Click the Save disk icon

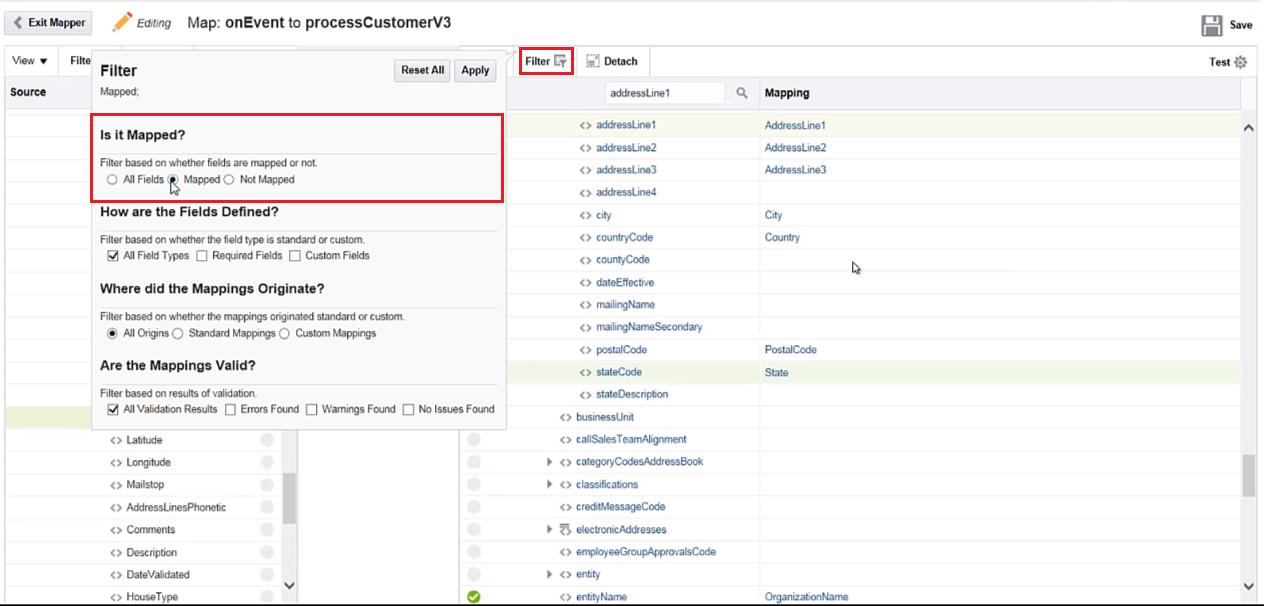click(1212, 26)
